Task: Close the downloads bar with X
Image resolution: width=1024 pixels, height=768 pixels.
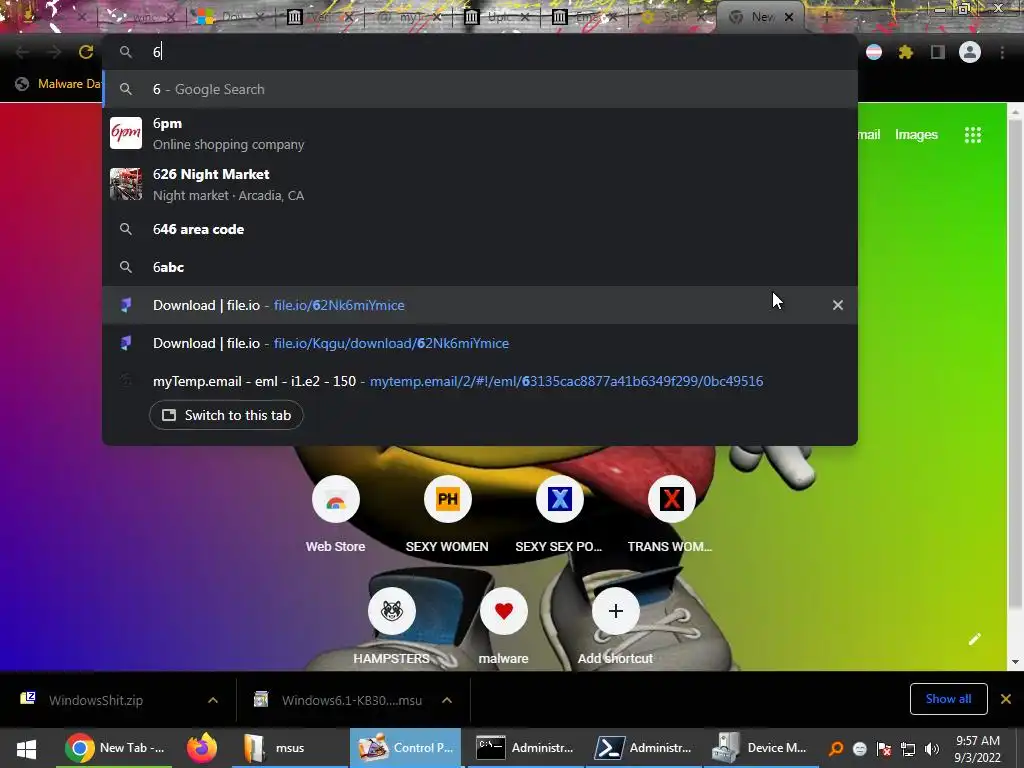Action: (x=1006, y=699)
